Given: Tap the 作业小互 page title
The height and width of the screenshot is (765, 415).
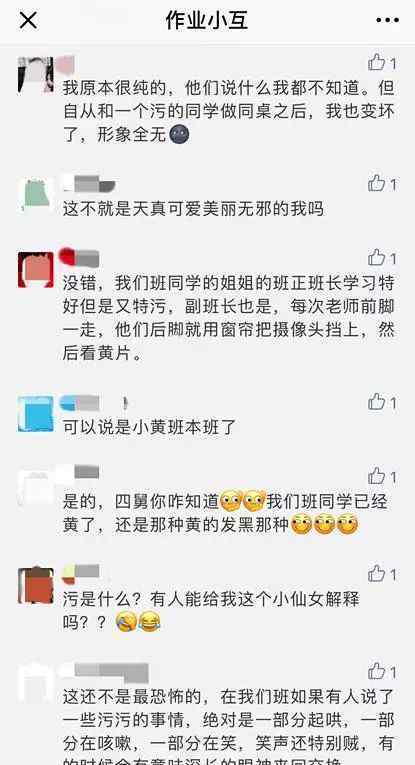Looking at the screenshot, I should click(x=207, y=20).
